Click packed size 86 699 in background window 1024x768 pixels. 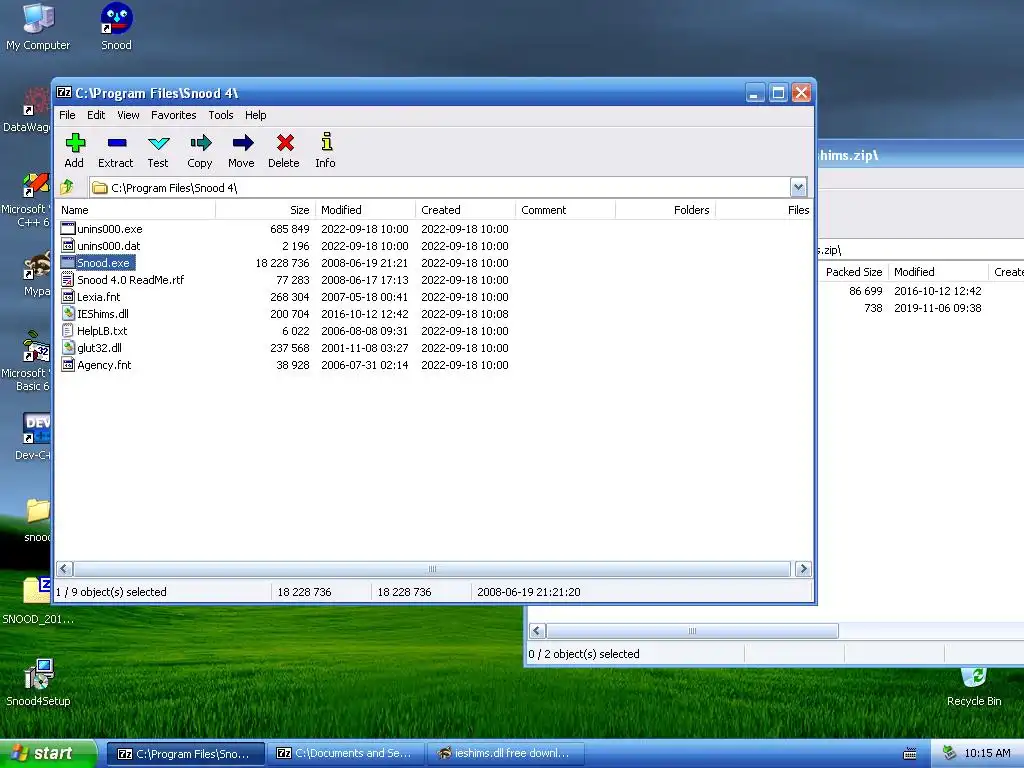pos(865,291)
